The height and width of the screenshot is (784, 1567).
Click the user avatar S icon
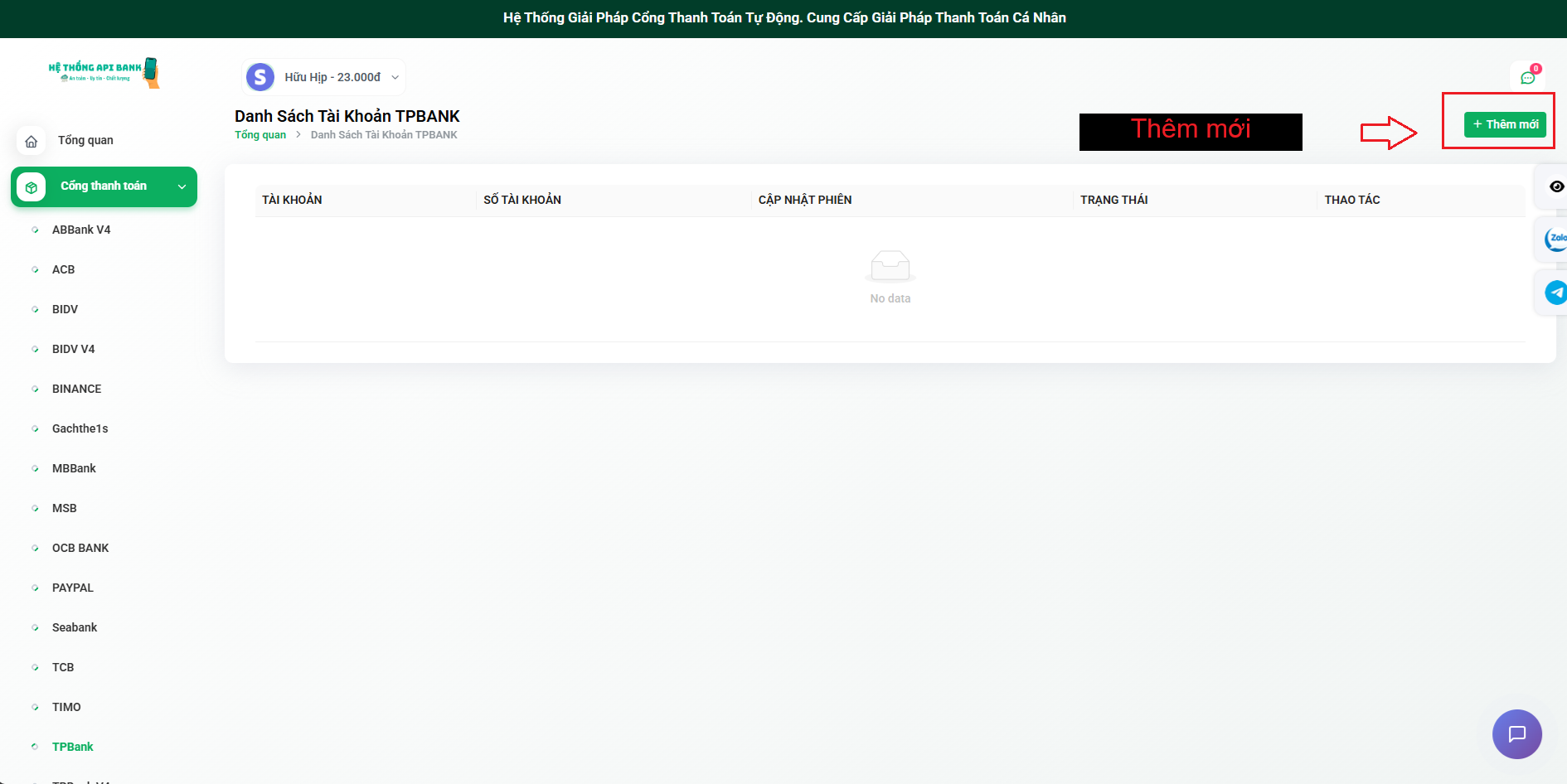coord(260,77)
